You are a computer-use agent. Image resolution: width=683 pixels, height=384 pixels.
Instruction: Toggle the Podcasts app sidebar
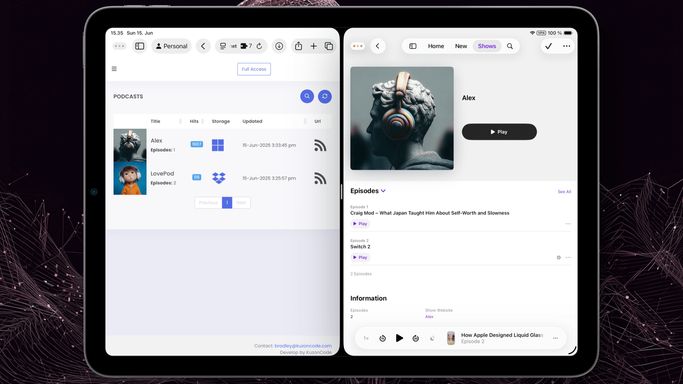(413, 46)
